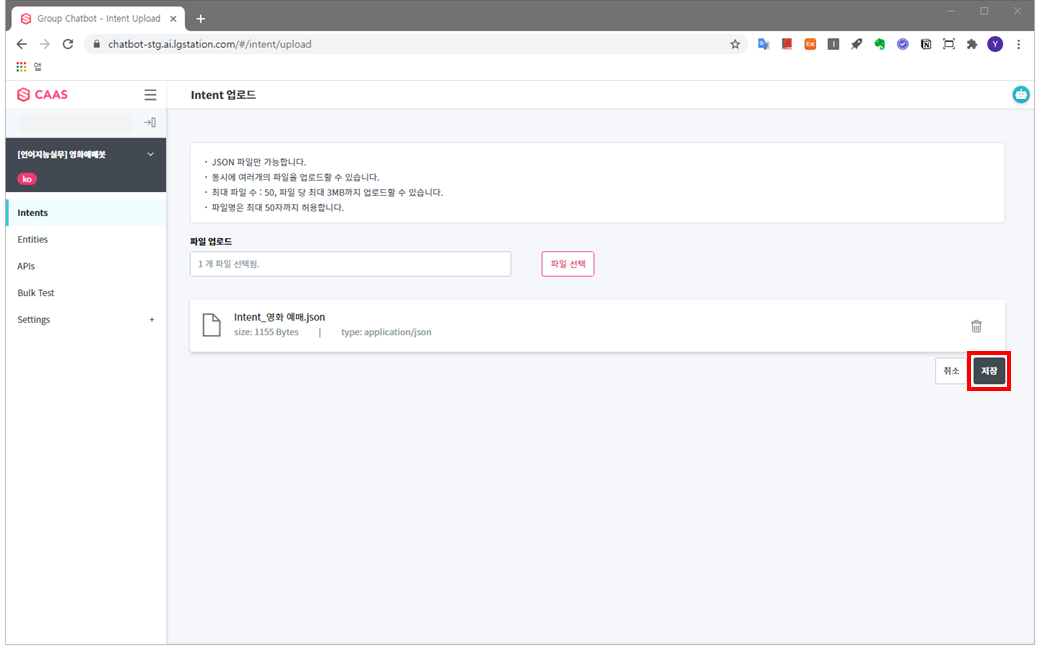Open the Notion extension icon
Screen dimensions: 1040x650
926,44
